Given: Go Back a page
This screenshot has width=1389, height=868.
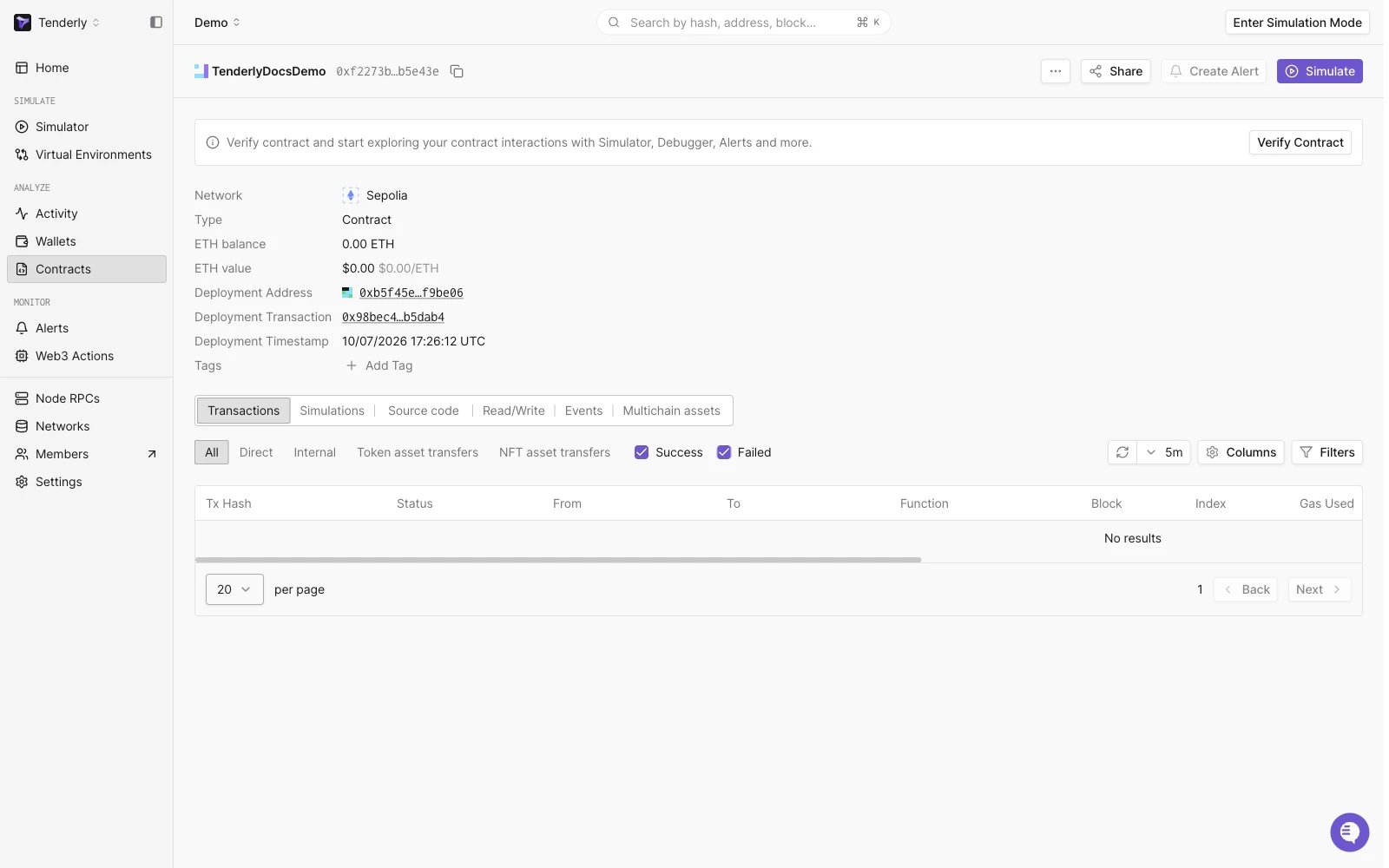Looking at the screenshot, I should pyautogui.click(x=1246, y=589).
